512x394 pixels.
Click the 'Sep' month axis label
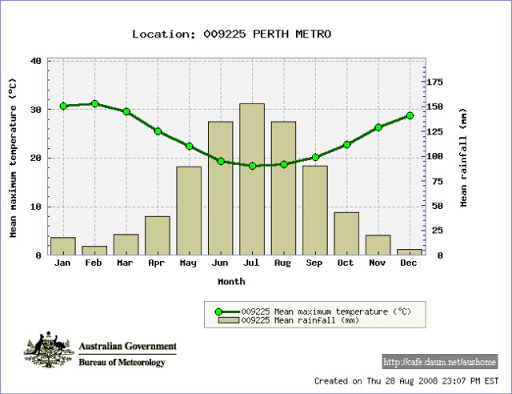314,263
